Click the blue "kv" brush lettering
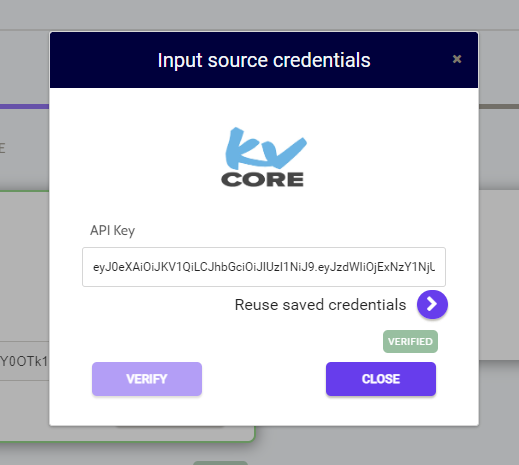Screen dimensions: 519x465 click(265, 148)
